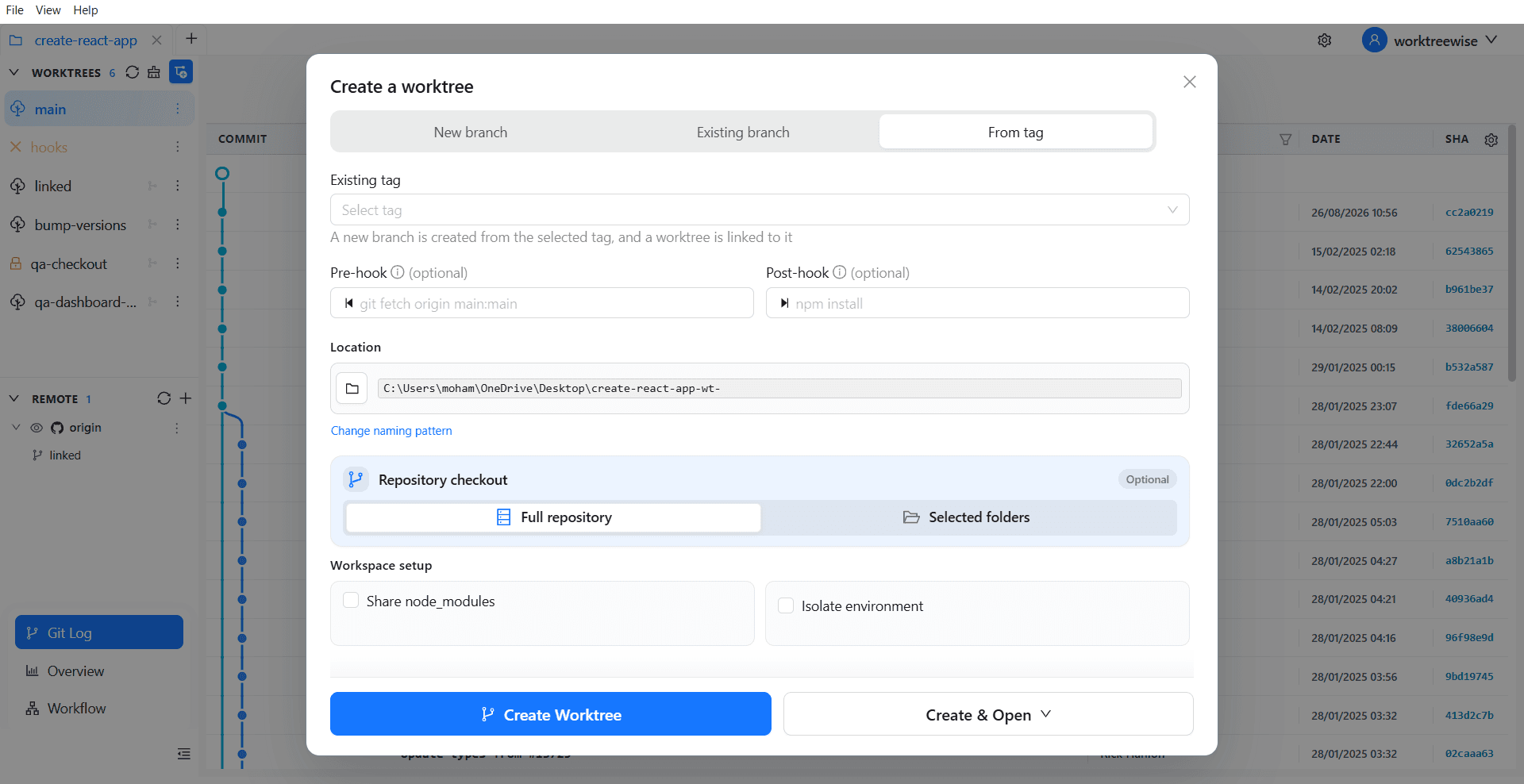Collapse the REMOTE section

pyautogui.click(x=13, y=398)
